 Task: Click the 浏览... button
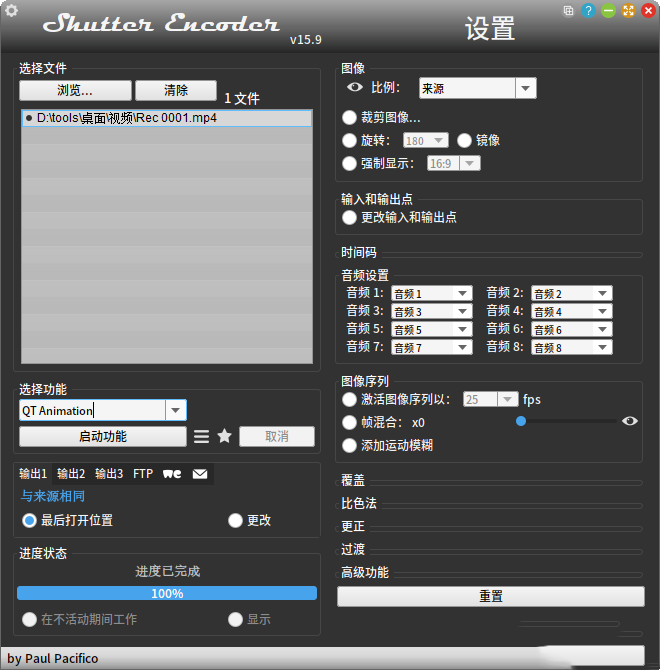click(x=75, y=90)
